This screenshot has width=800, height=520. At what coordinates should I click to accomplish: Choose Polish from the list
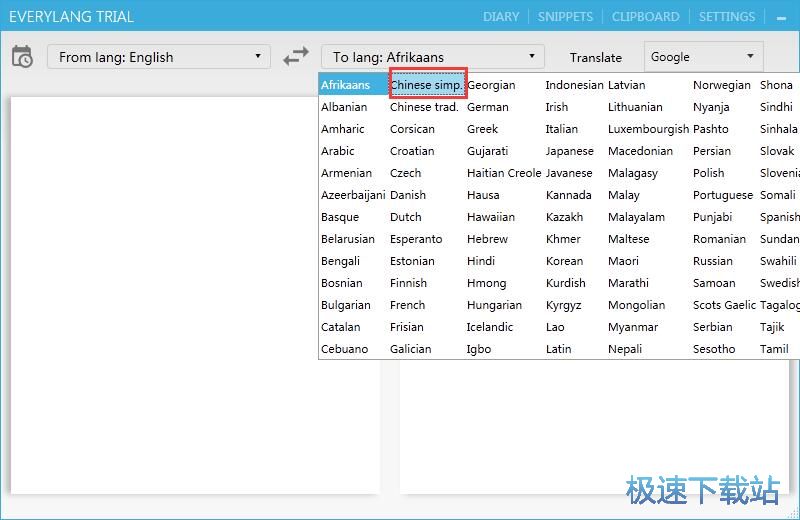click(x=709, y=172)
